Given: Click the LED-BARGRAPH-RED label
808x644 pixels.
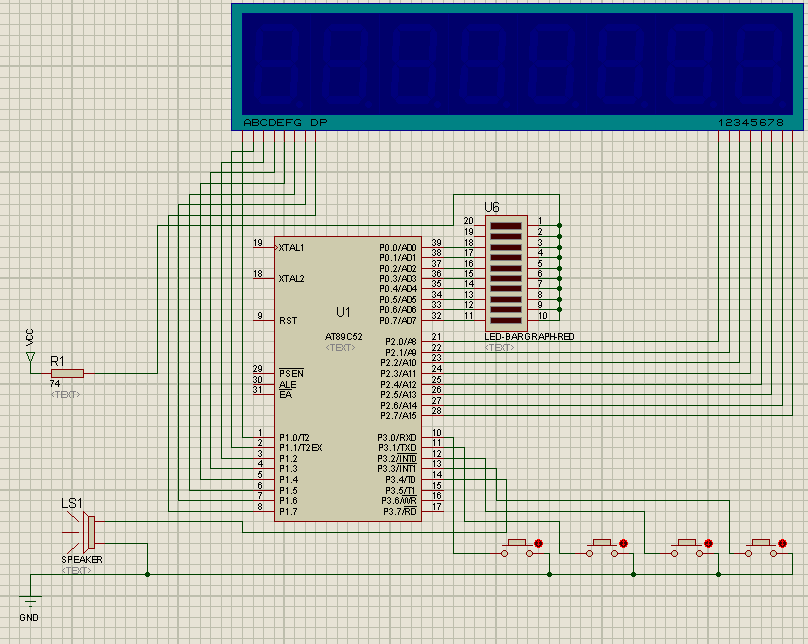Looking at the screenshot, I should click(529, 336).
